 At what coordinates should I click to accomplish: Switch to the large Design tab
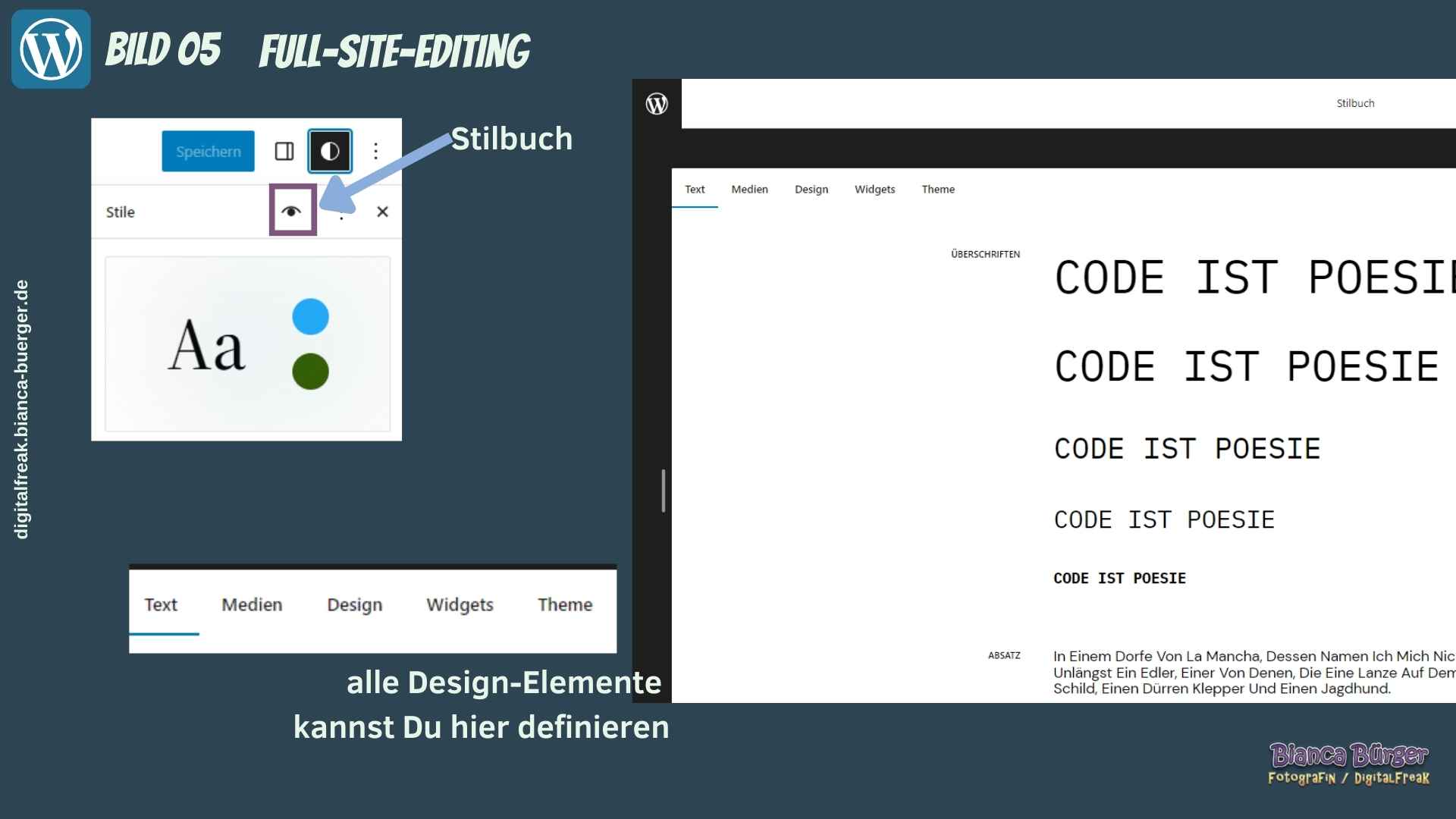tap(354, 604)
